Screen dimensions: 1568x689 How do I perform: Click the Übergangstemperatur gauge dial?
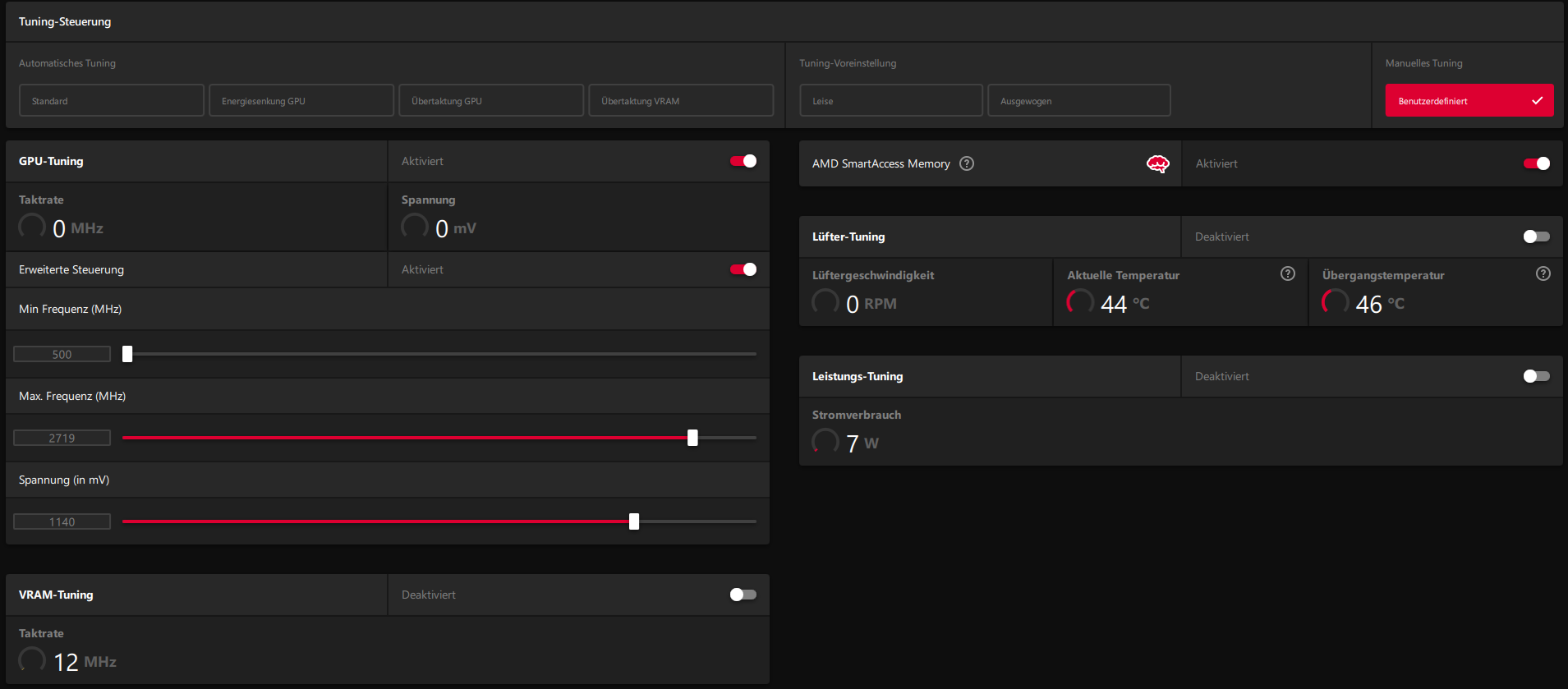click(x=1336, y=301)
